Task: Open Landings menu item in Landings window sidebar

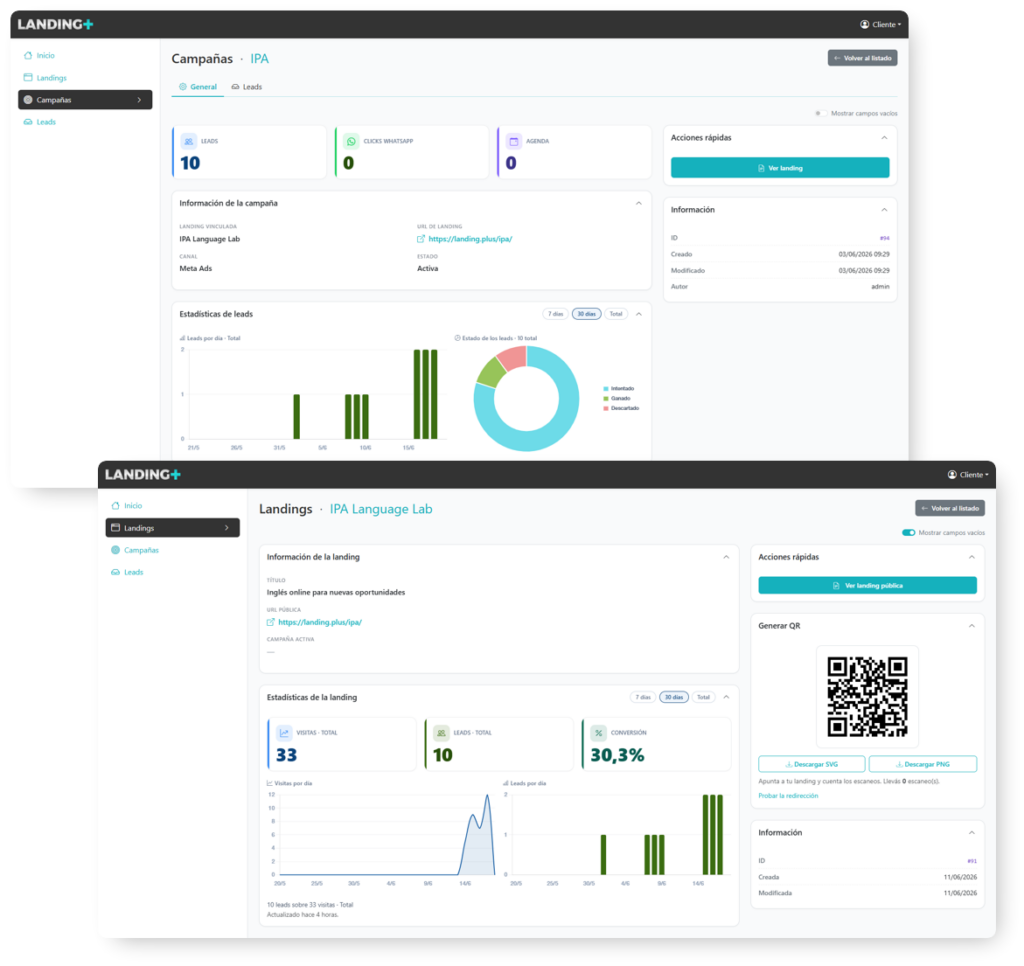Action: (172, 528)
